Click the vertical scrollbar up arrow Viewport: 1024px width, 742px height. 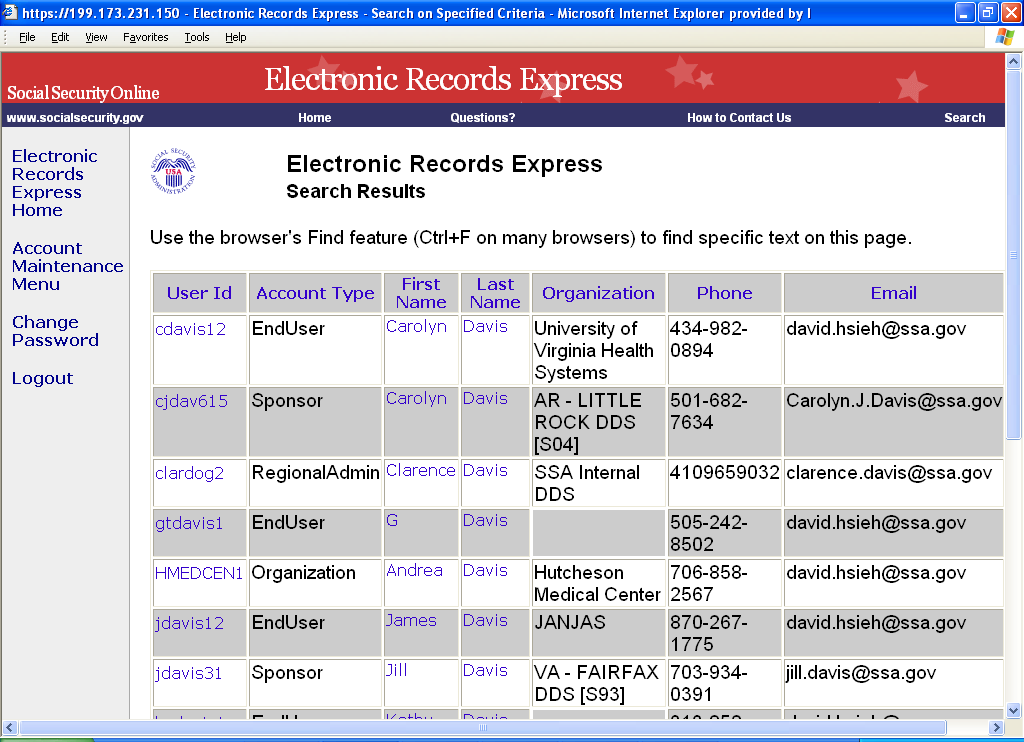[1014, 62]
